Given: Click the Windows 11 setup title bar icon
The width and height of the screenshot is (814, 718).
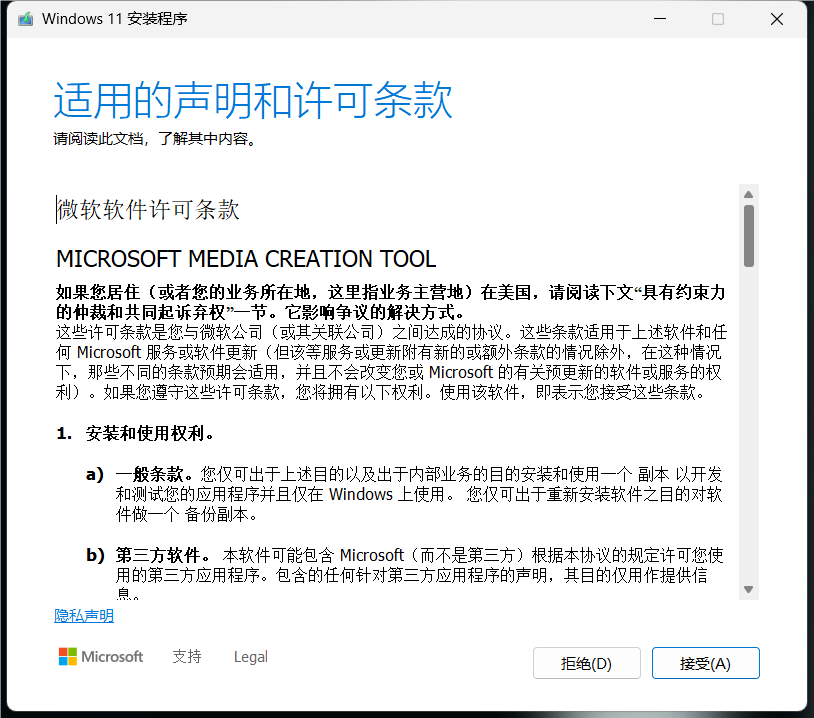Looking at the screenshot, I should (x=25, y=19).
